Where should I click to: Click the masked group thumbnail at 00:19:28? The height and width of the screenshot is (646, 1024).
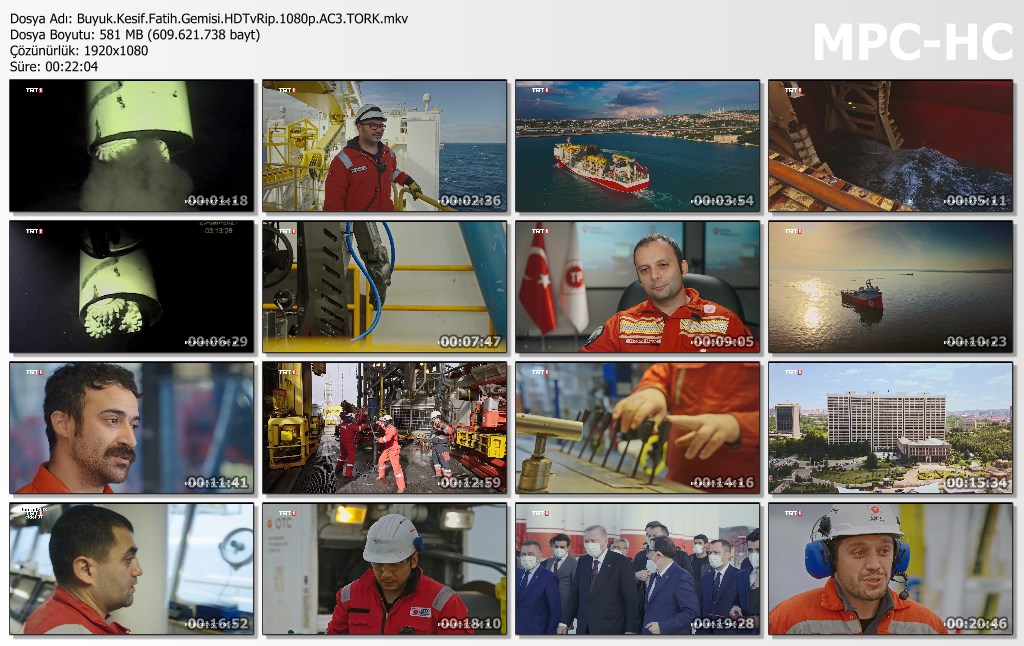pos(638,569)
